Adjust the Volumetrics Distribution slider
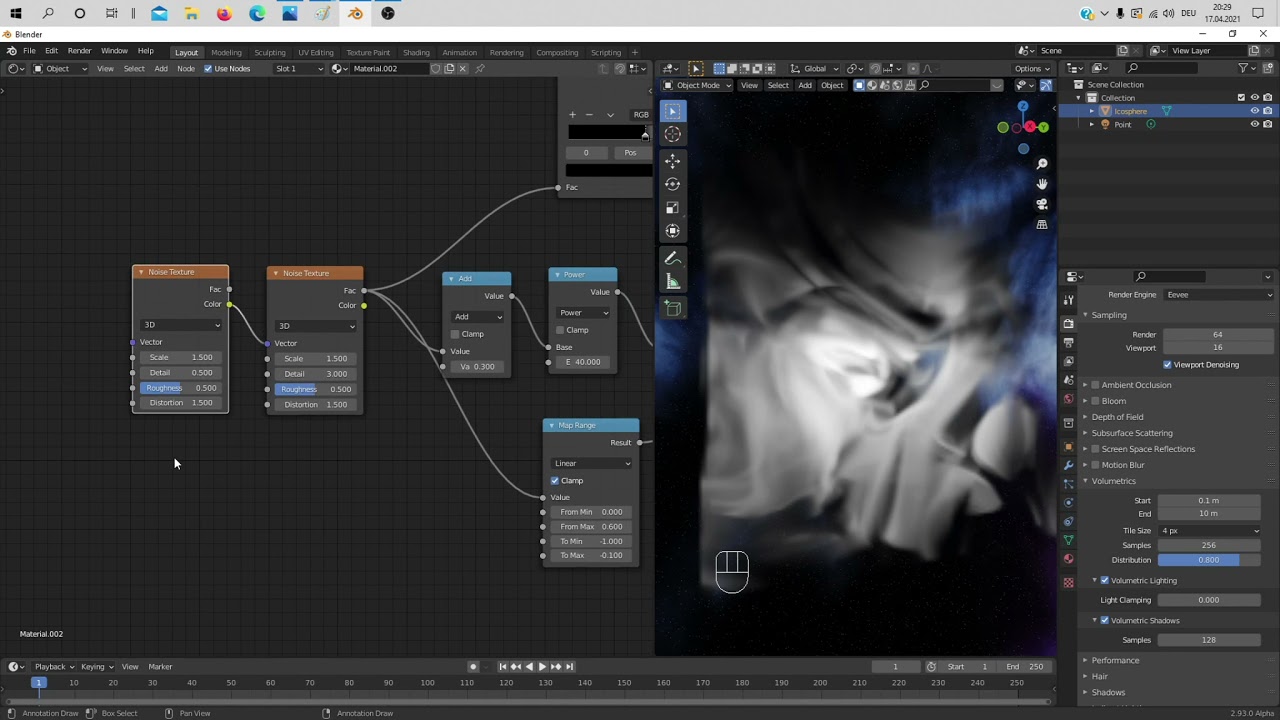Viewport: 1280px width, 720px height. pyautogui.click(x=1208, y=560)
